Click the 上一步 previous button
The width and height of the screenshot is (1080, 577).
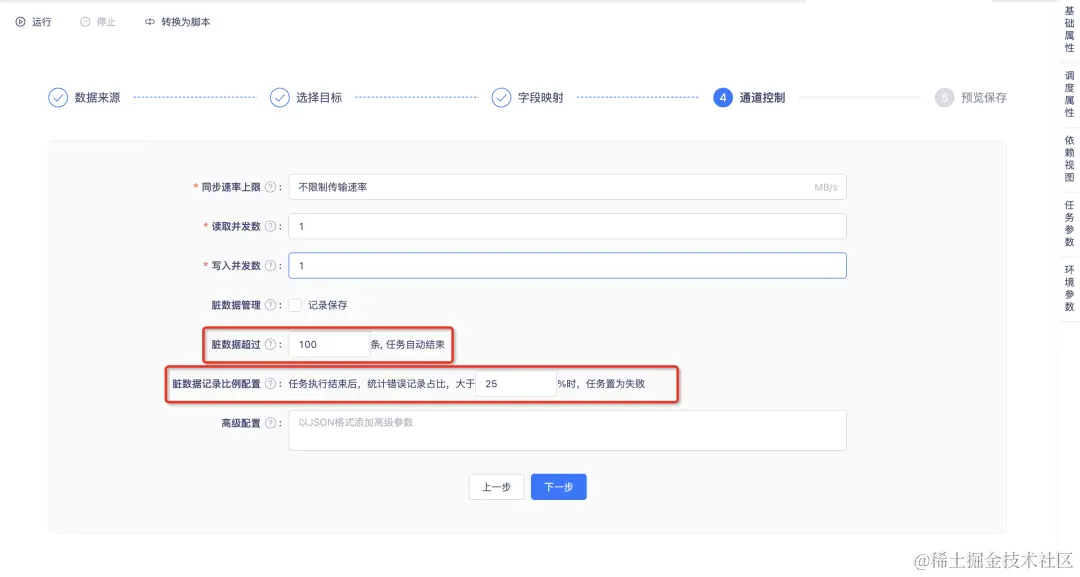[497, 487]
